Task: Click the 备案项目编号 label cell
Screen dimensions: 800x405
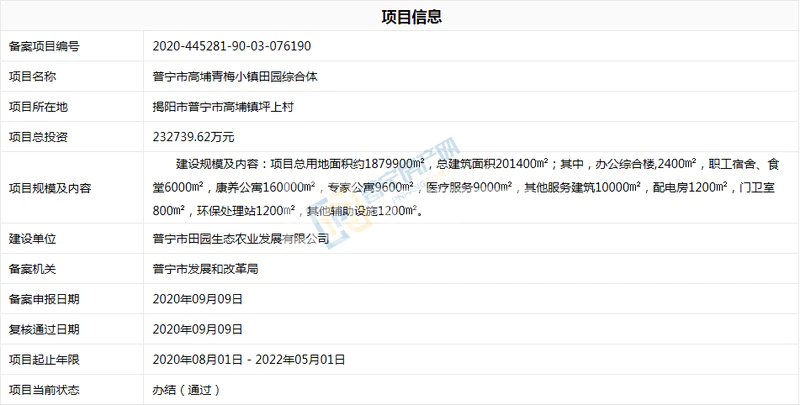Action: click(44, 46)
